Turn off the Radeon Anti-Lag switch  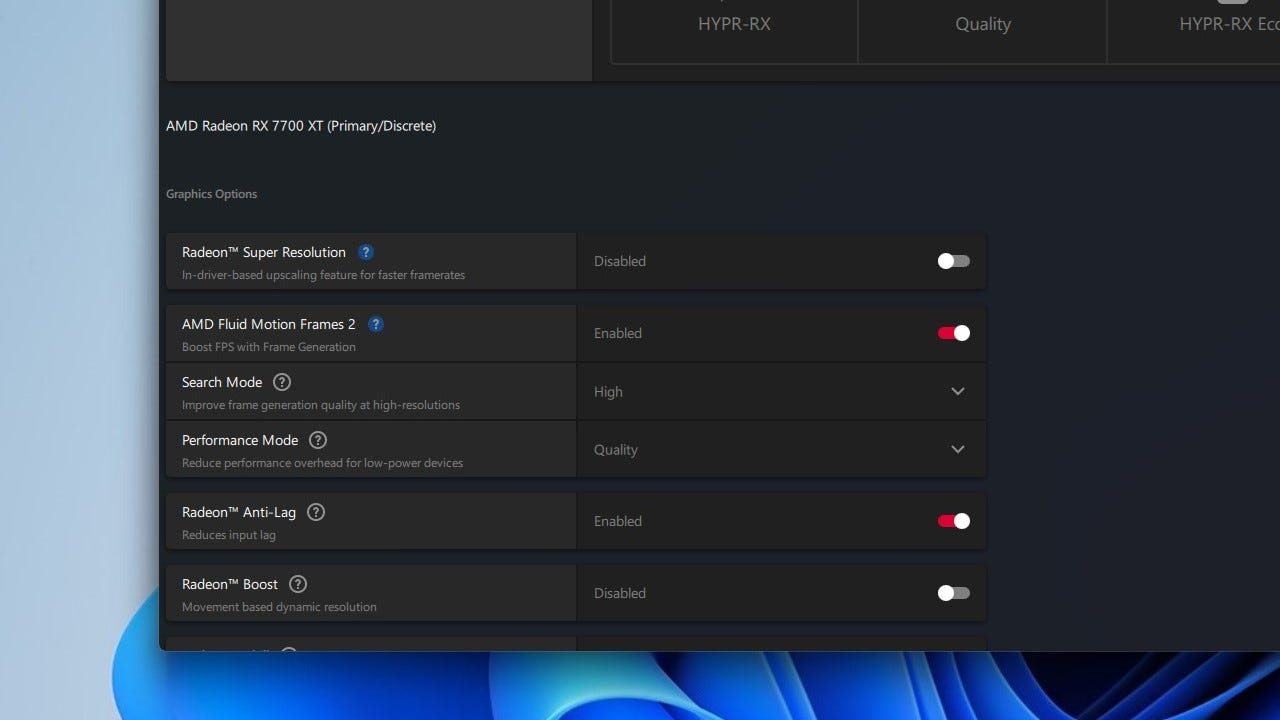(x=953, y=522)
